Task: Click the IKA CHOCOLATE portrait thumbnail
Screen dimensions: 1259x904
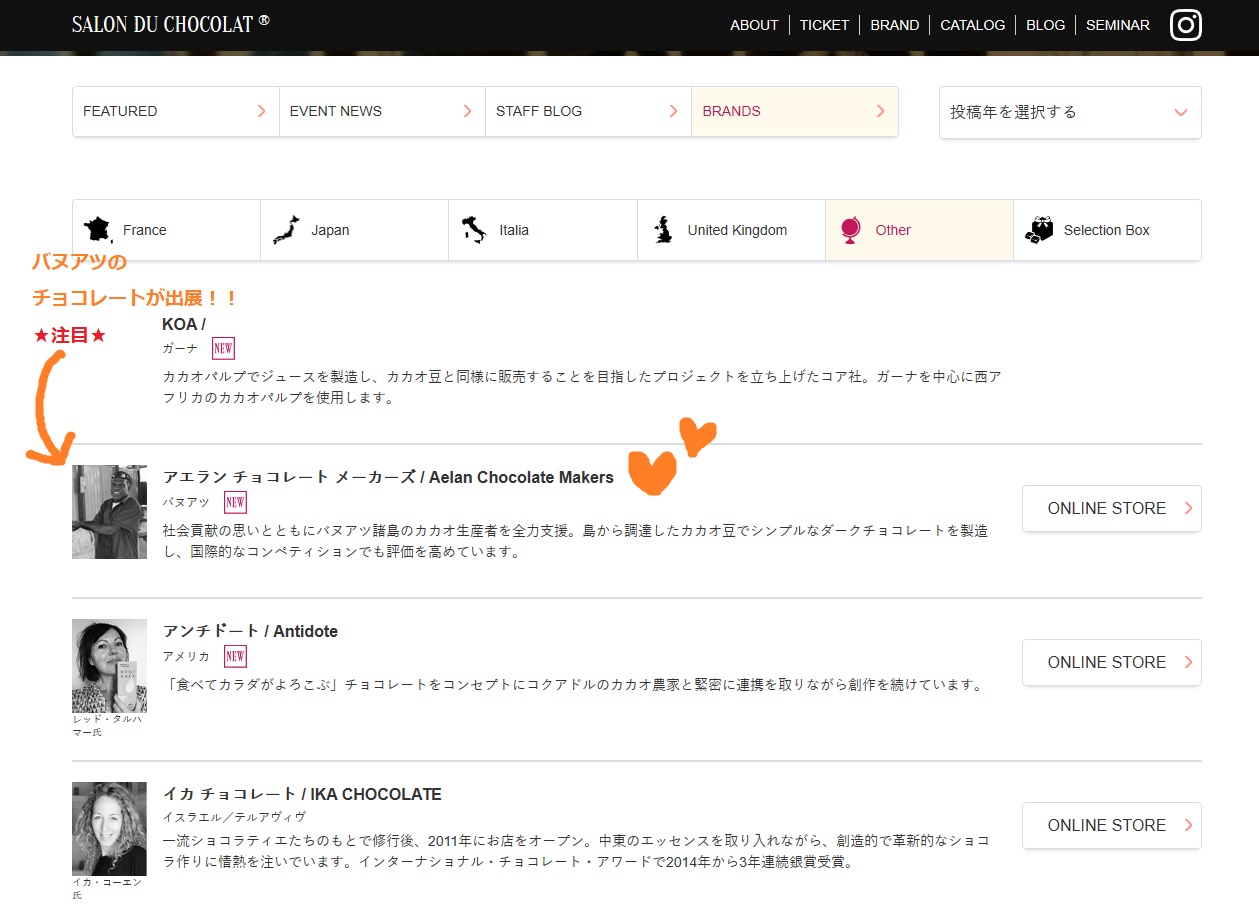Action: click(110, 828)
